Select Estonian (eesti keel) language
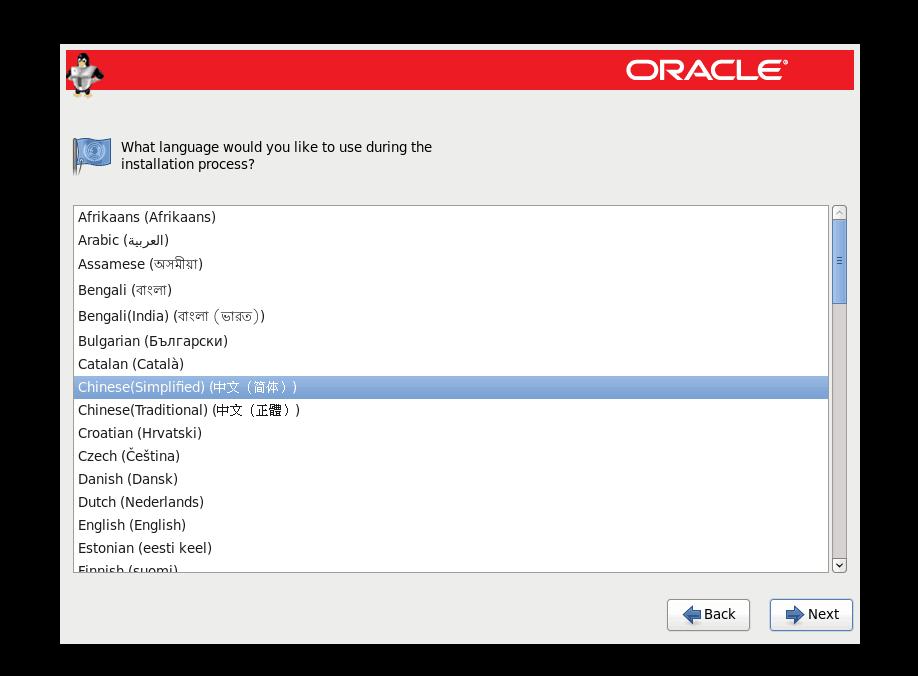The image size is (918, 676). click(145, 548)
